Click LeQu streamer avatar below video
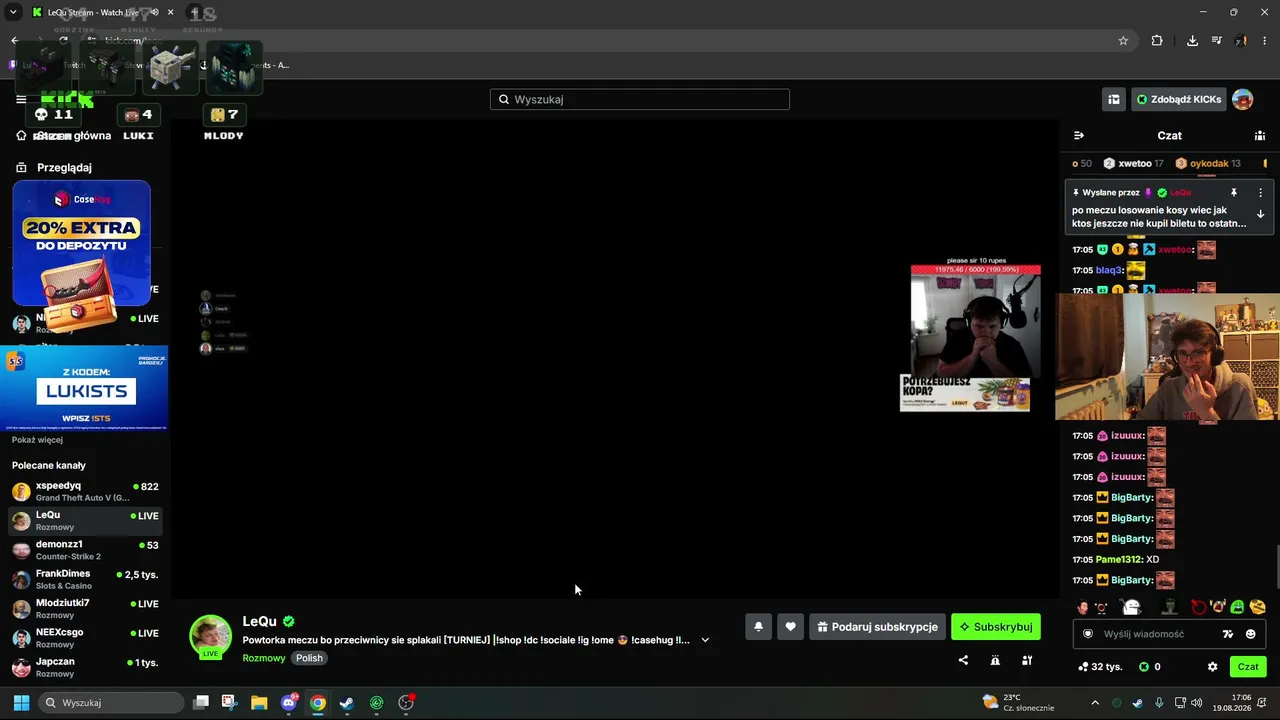1280x720 pixels. (210, 637)
